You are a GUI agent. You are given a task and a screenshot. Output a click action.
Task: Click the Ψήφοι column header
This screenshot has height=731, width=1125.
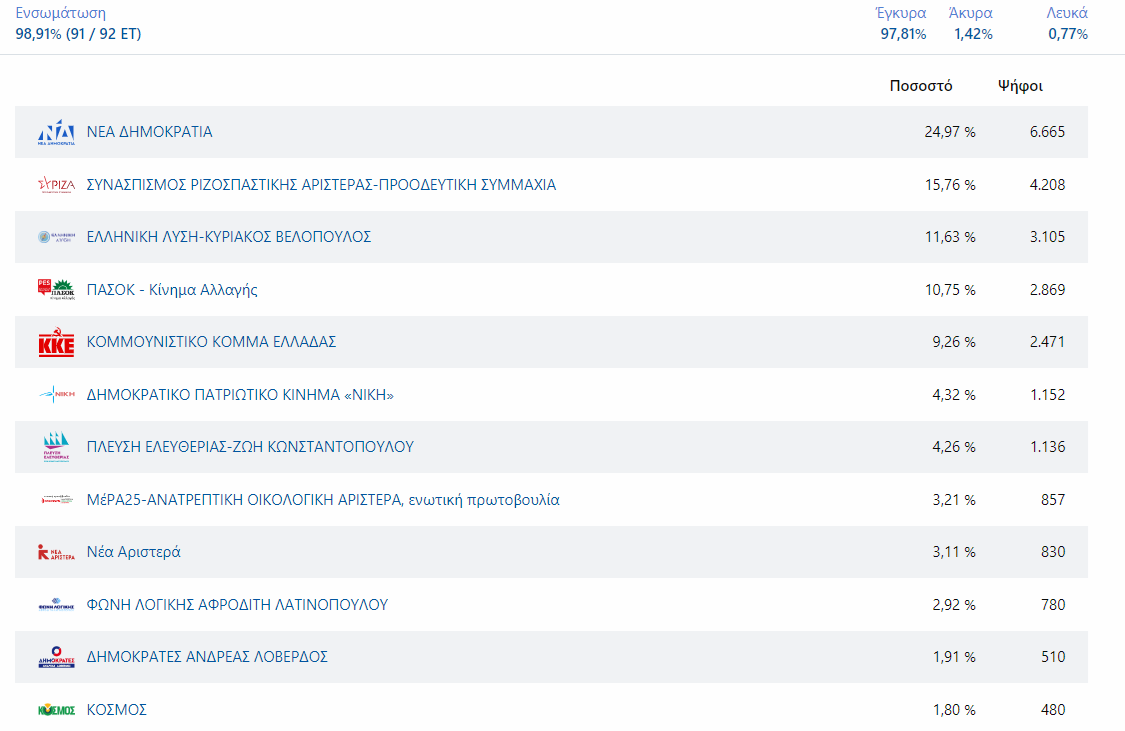(1020, 86)
